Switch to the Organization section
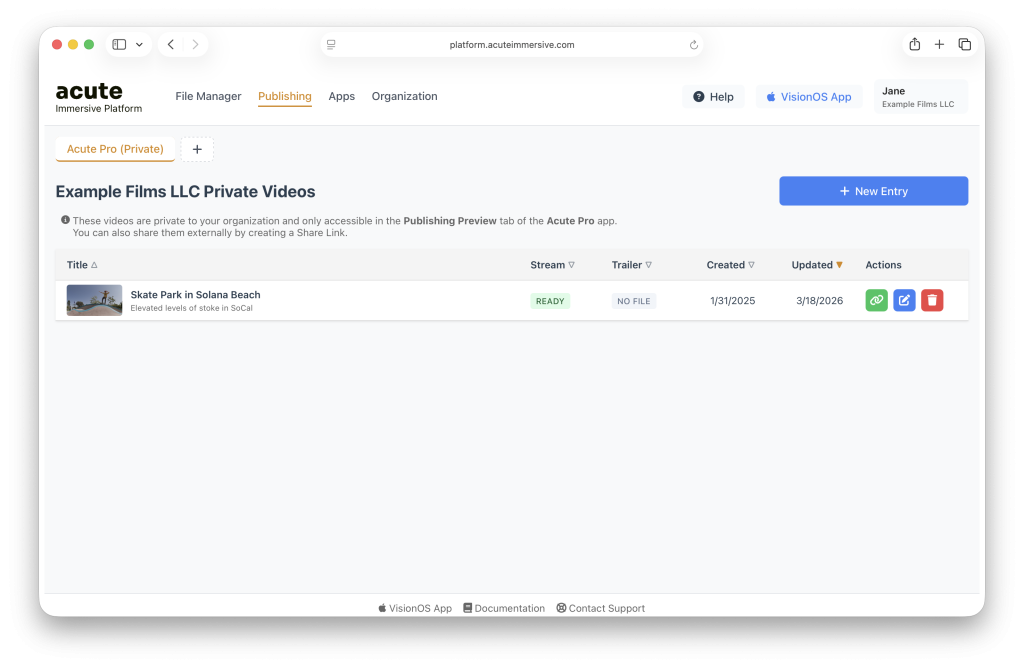The image size is (1024, 668). pyautogui.click(x=404, y=97)
